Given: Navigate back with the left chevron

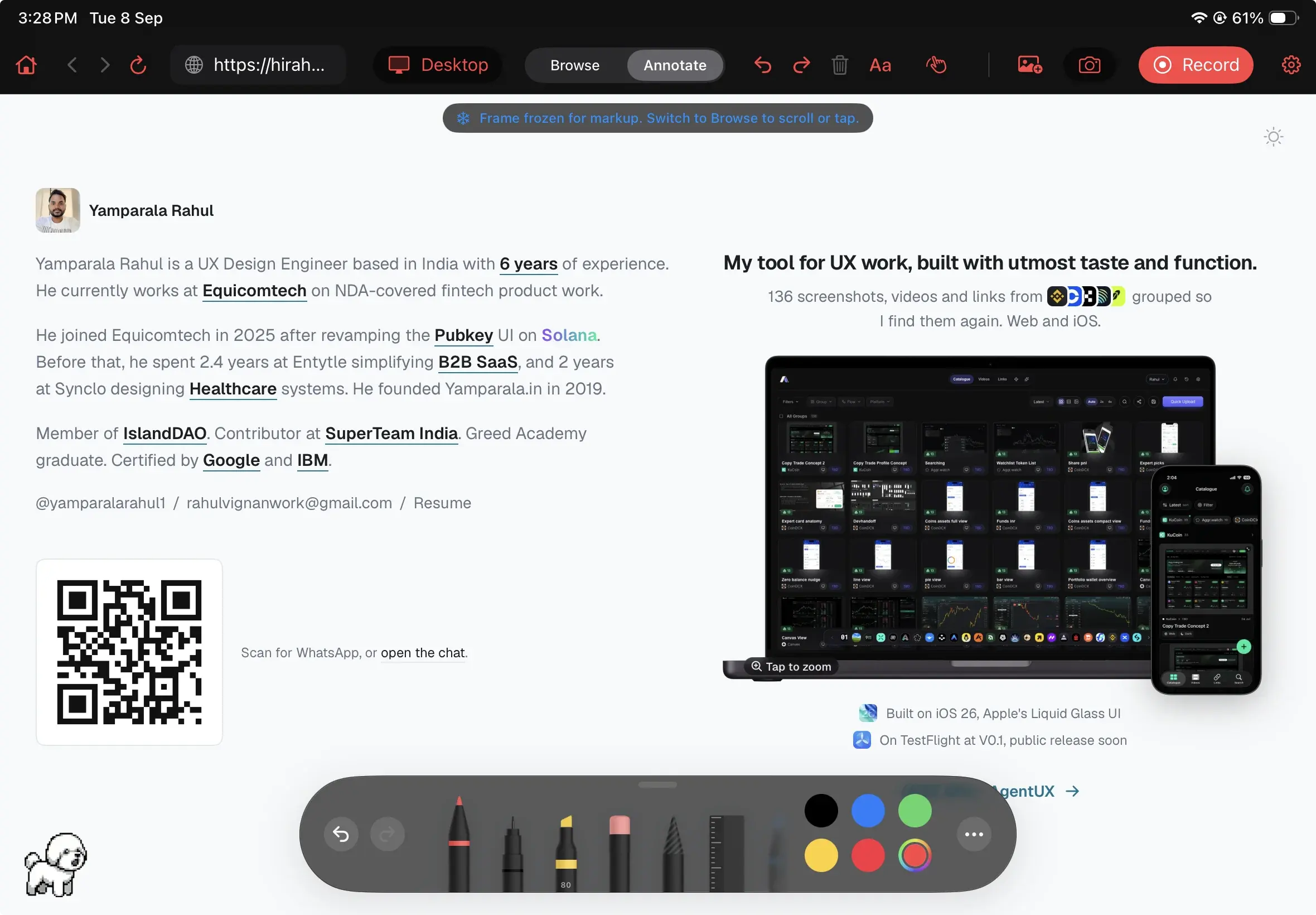Looking at the screenshot, I should pos(72,65).
